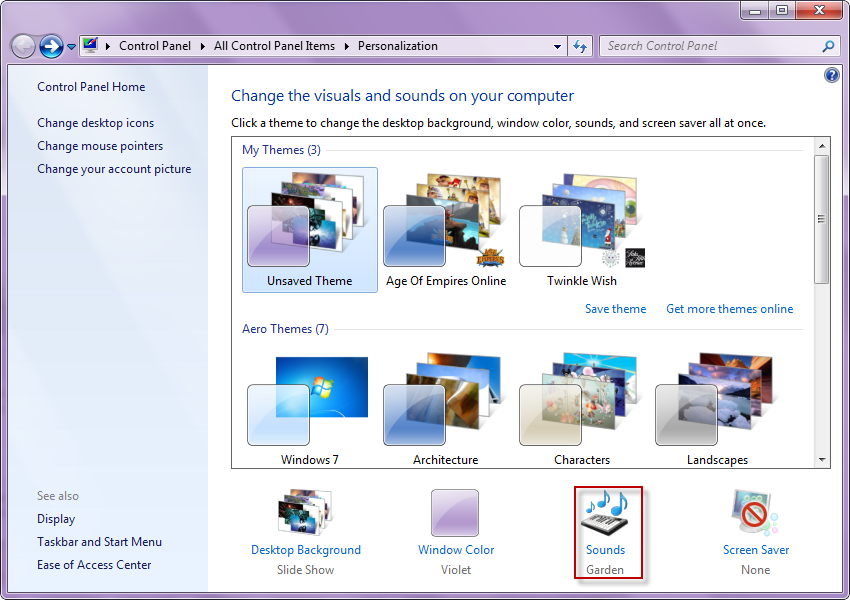Expand arrow after Control Panel breadcrumb

[x=202, y=46]
